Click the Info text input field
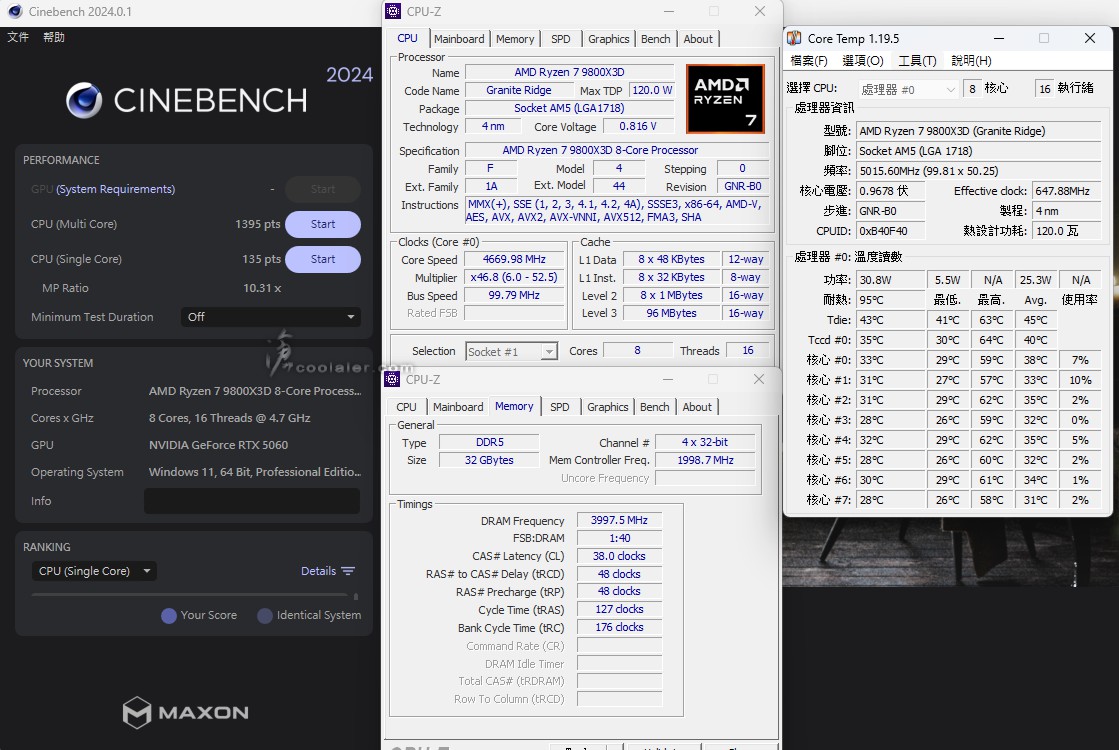This screenshot has height=750, width=1119. coord(251,501)
